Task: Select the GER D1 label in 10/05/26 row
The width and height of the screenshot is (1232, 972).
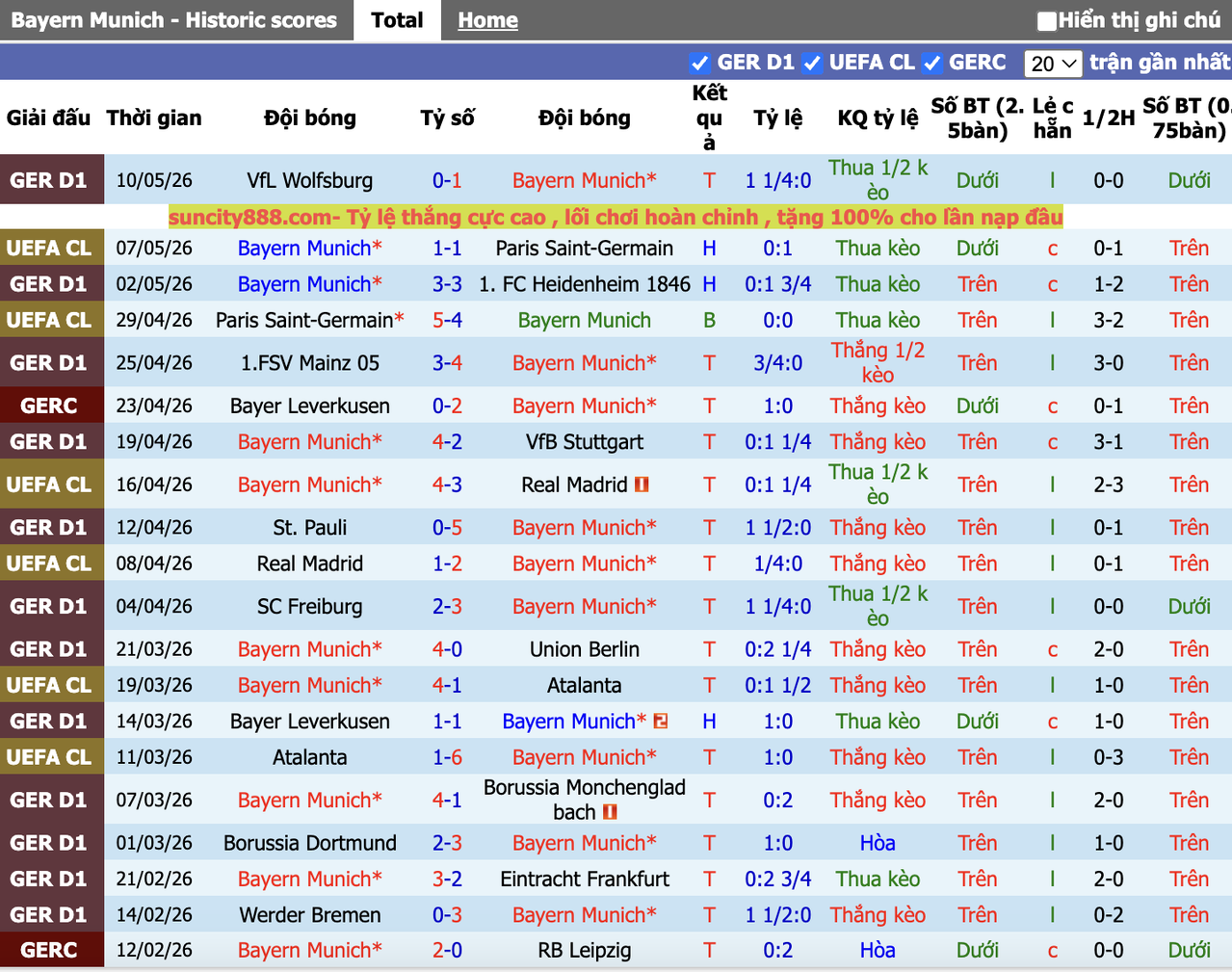Action: (x=48, y=180)
